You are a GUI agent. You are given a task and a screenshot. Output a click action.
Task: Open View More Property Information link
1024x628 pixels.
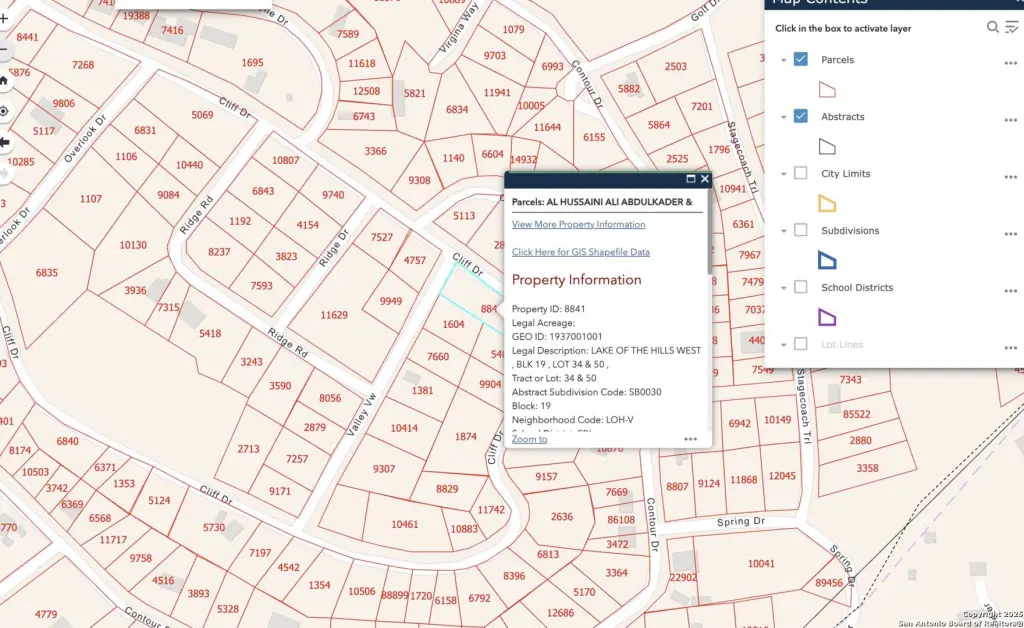click(x=578, y=225)
